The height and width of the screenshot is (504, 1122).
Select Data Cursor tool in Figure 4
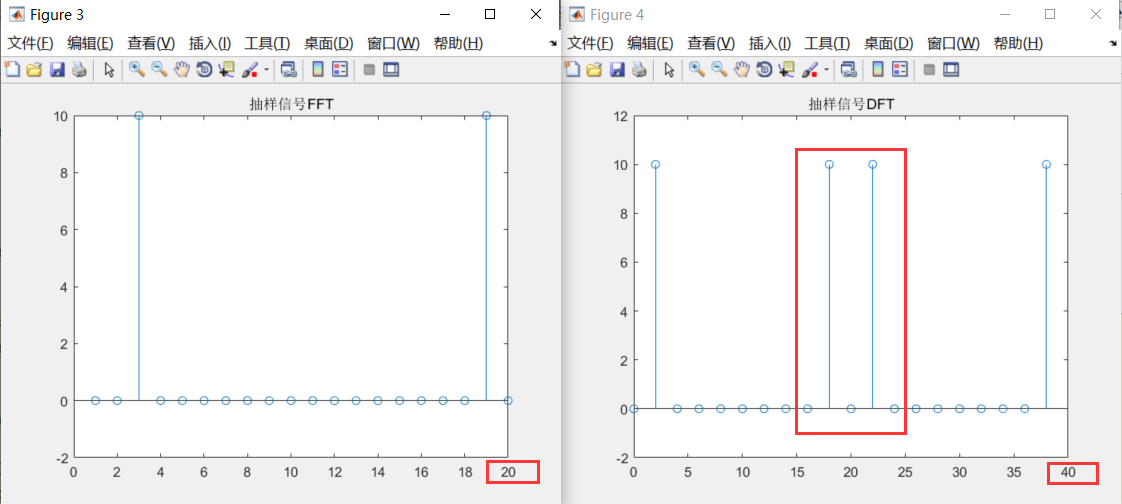pos(787,69)
